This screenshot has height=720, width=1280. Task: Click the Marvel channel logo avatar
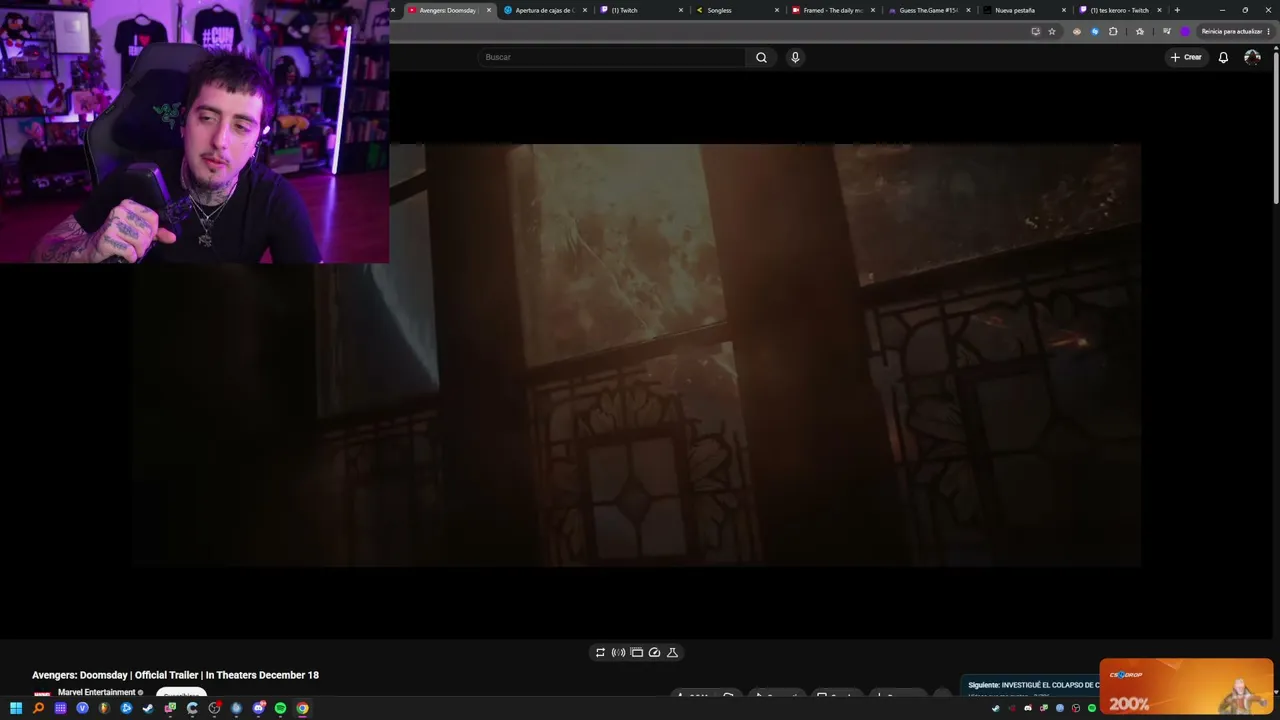click(x=42, y=694)
